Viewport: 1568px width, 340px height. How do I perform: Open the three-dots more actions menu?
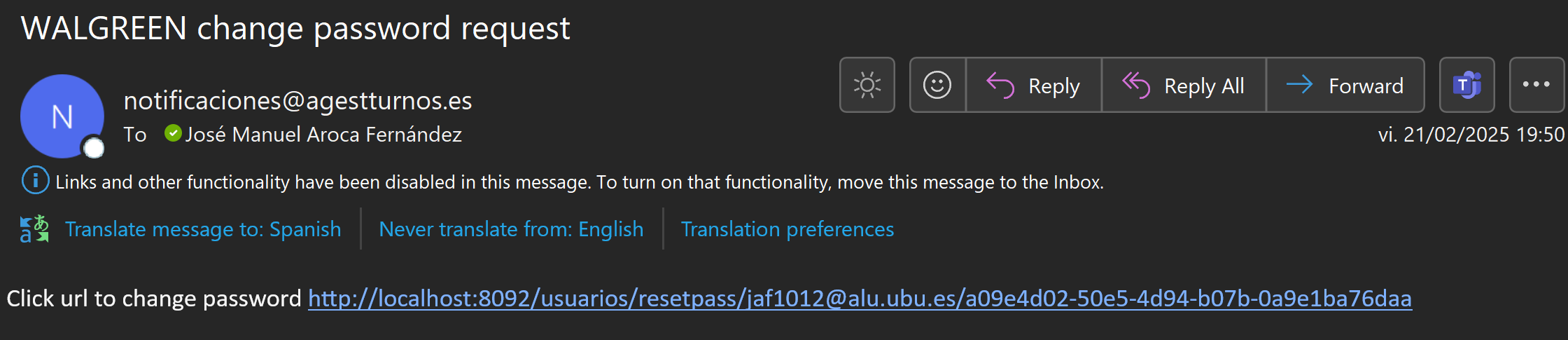pyautogui.click(x=1536, y=85)
